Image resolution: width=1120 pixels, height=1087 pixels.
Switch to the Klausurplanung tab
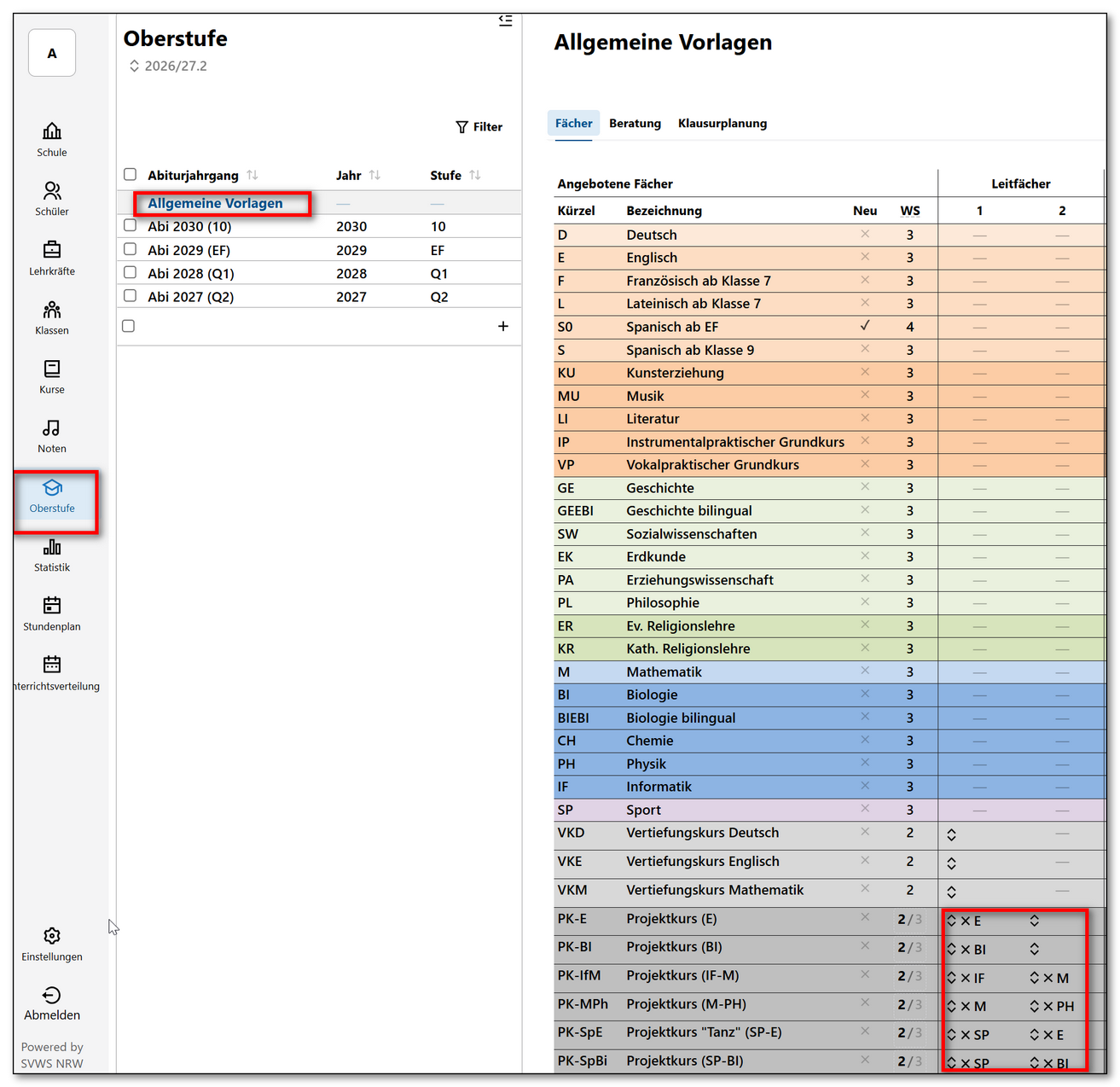pos(722,123)
